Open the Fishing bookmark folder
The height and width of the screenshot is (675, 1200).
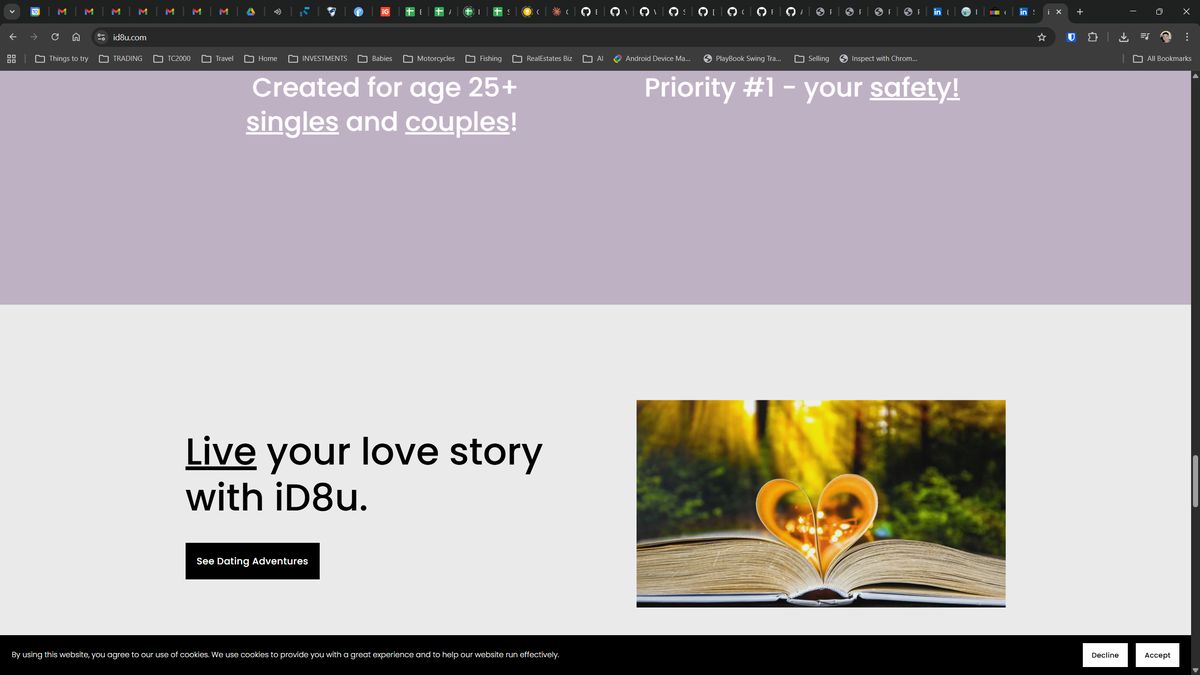coord(484,59)
